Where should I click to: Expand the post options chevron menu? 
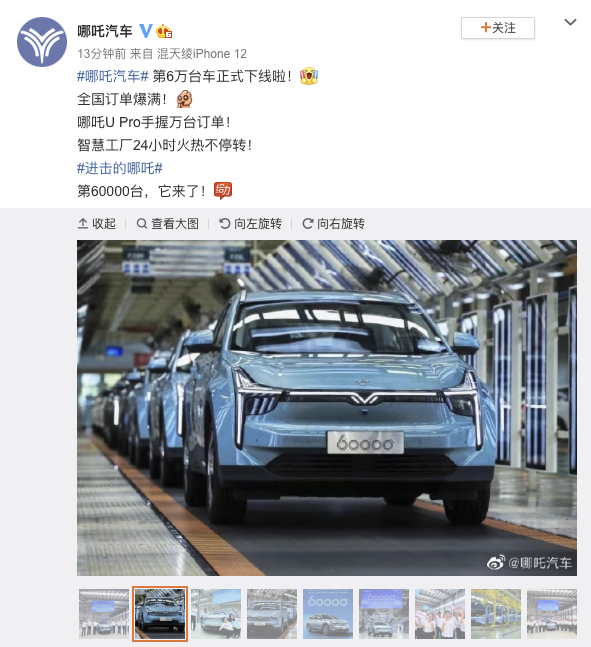(570, 22)
